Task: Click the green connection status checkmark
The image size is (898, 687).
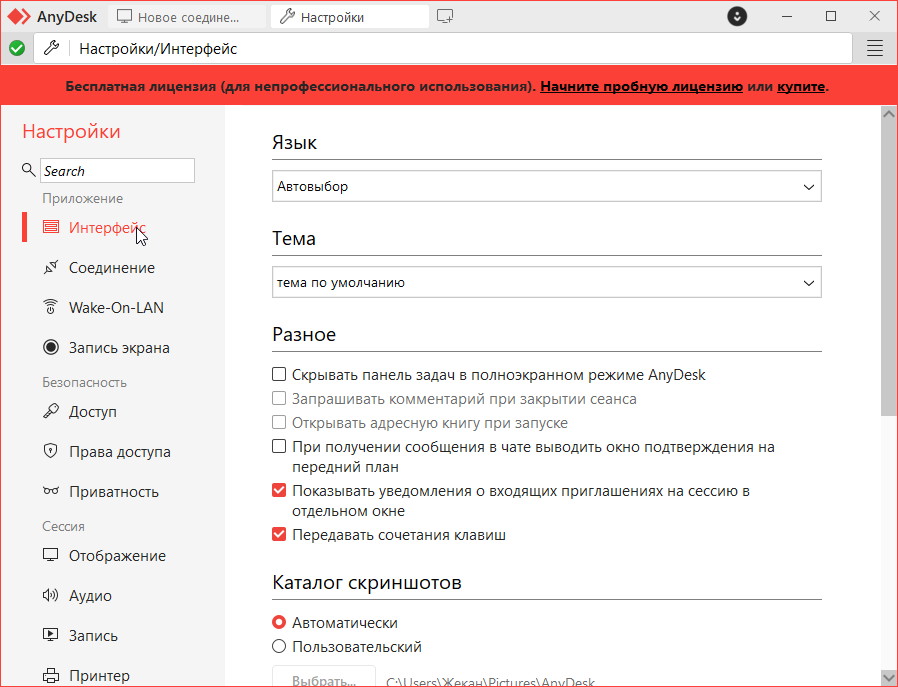Action: [17, 49]
